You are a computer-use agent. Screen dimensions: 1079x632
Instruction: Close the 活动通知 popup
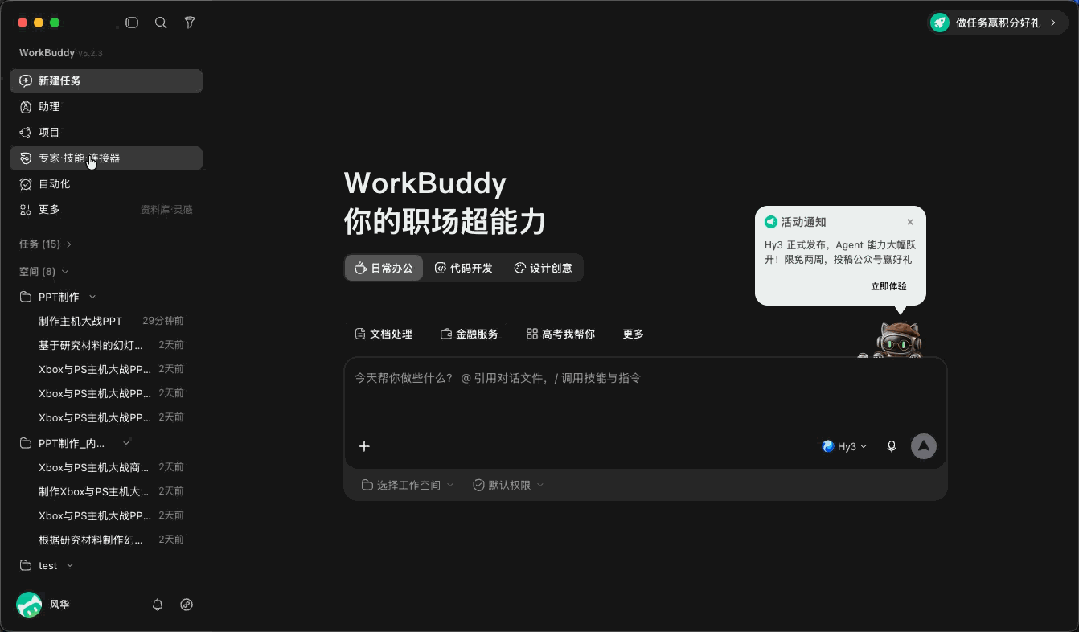[x=910, y=222]
